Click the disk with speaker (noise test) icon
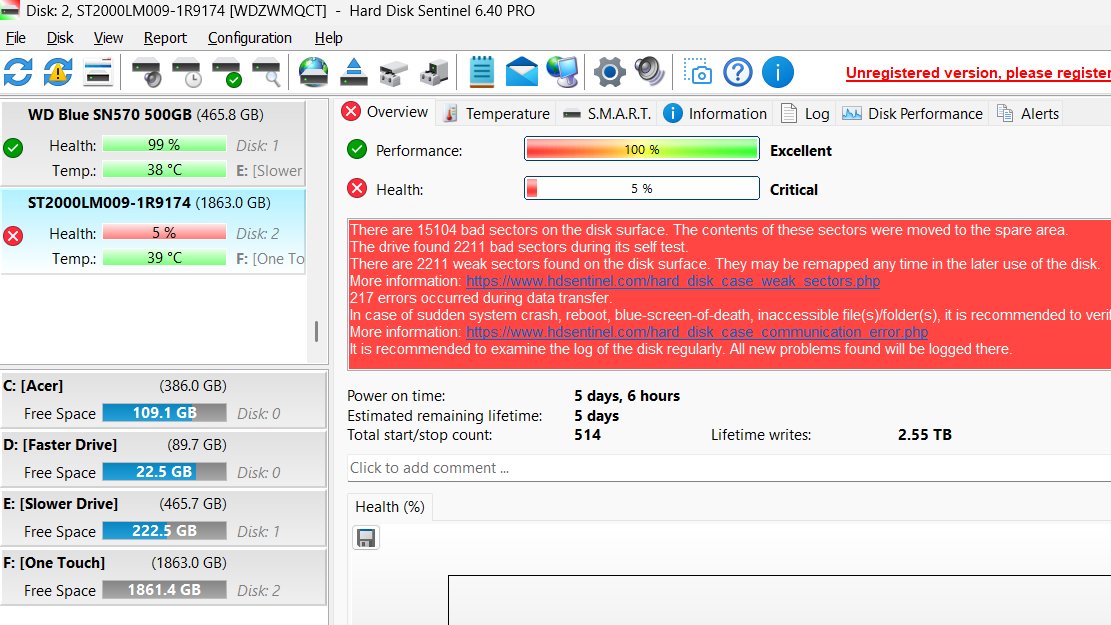This screenshot has width=1111, height=625. pyautogui.click(x=147, y=72)
